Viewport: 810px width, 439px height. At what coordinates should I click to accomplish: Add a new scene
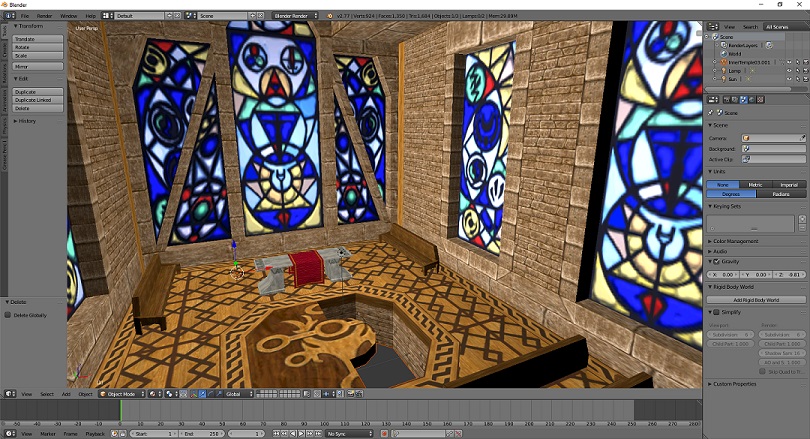point(253,16)
